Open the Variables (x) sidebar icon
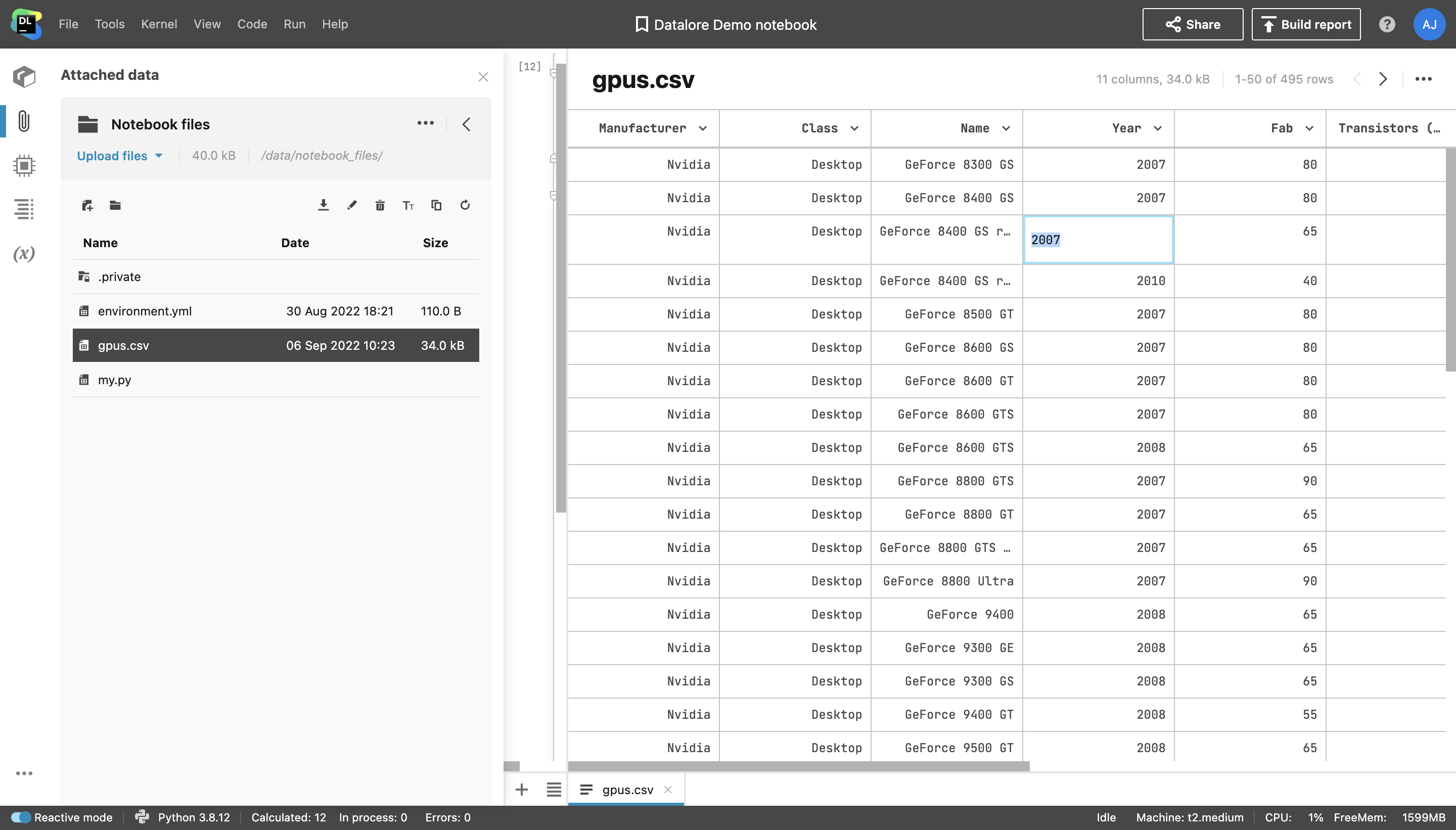1456x830 pixels. (x=24, y=253)
